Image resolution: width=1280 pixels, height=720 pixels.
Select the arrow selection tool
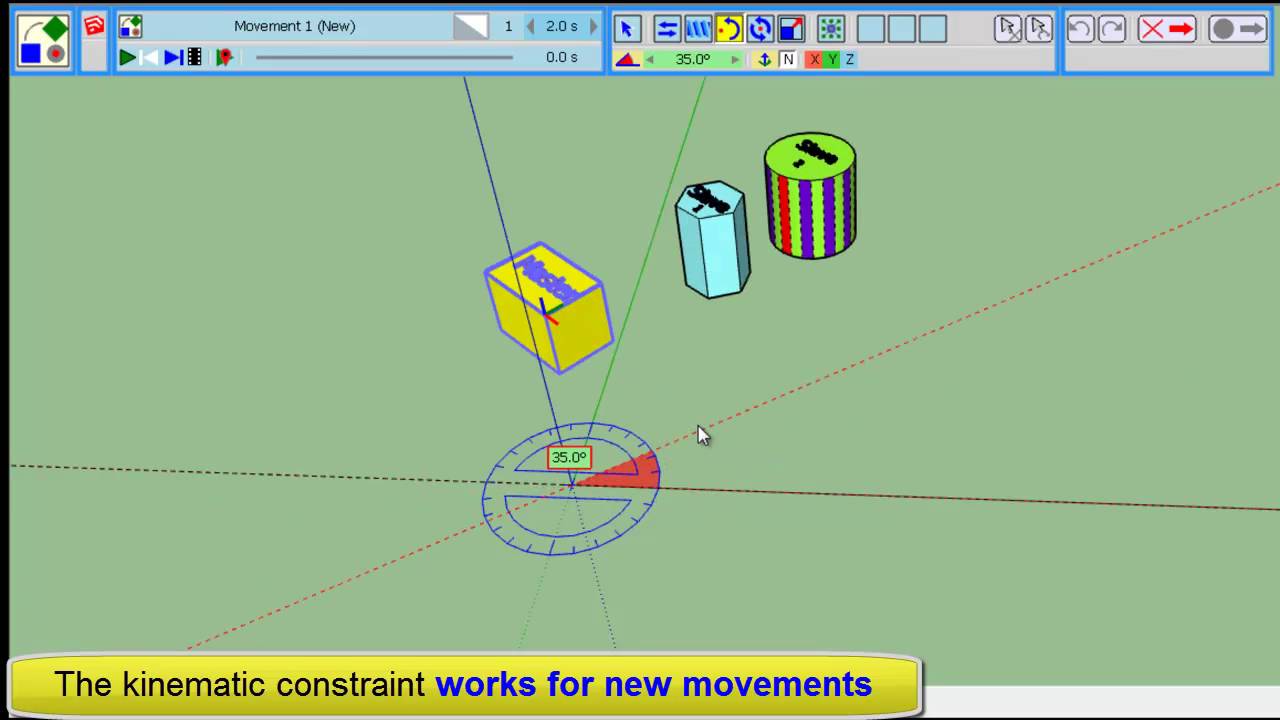pyautogui.click(x=627, y=28)
